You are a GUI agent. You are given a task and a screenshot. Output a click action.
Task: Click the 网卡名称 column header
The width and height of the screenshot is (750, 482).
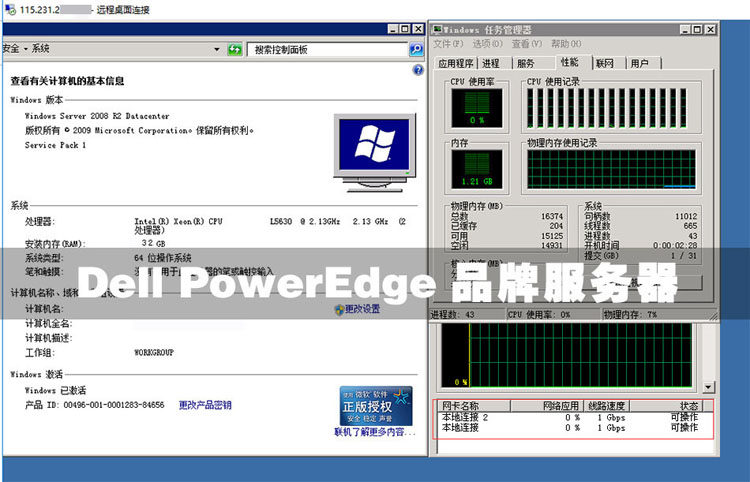474,406
